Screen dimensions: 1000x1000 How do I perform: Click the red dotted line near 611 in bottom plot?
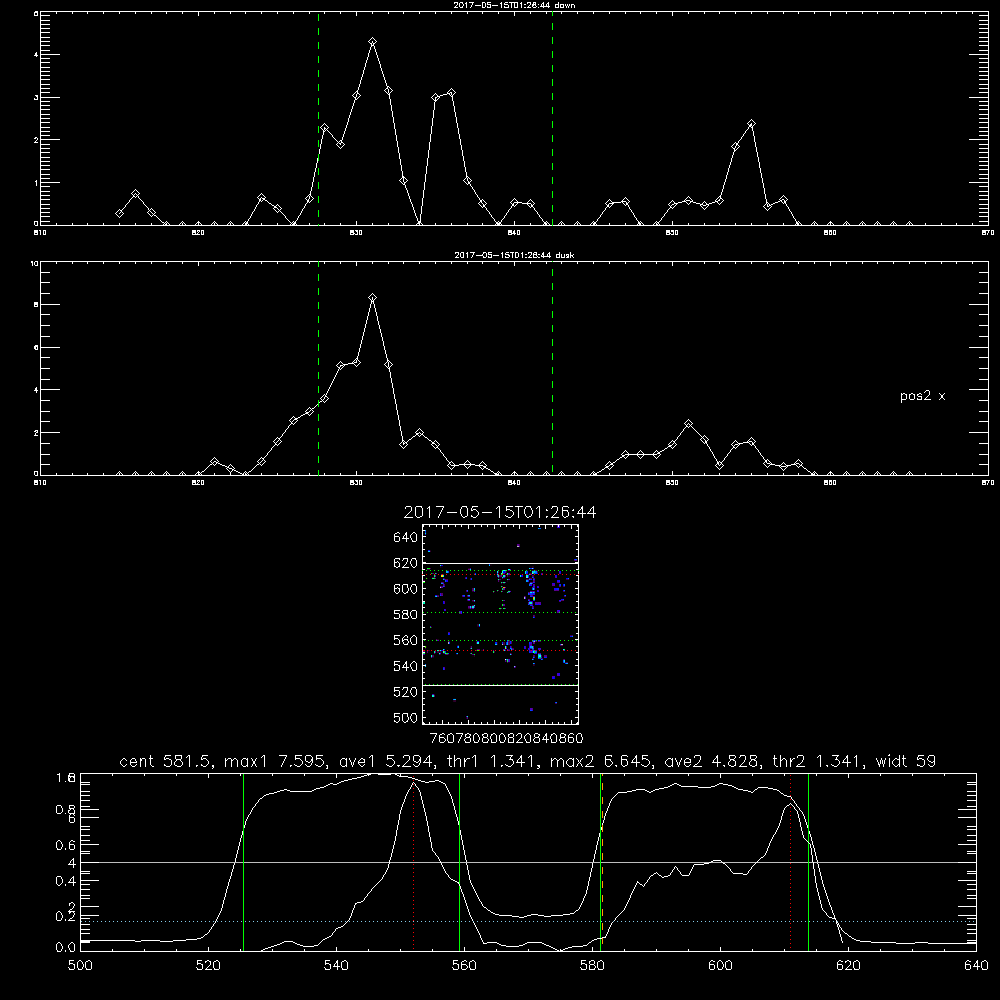click(x=790, y=864)
